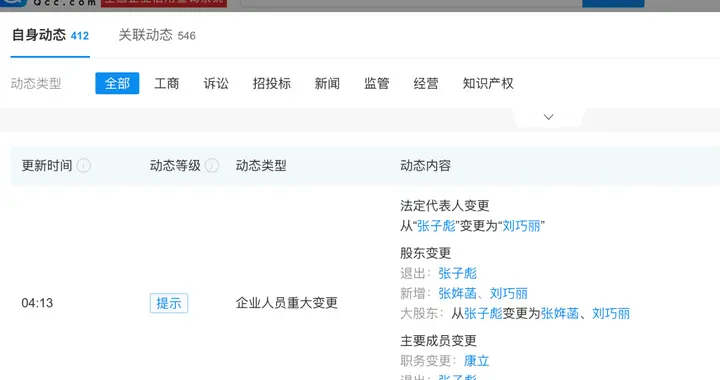
Task: Filter activity by 诉讼
Action: (216, 83)
